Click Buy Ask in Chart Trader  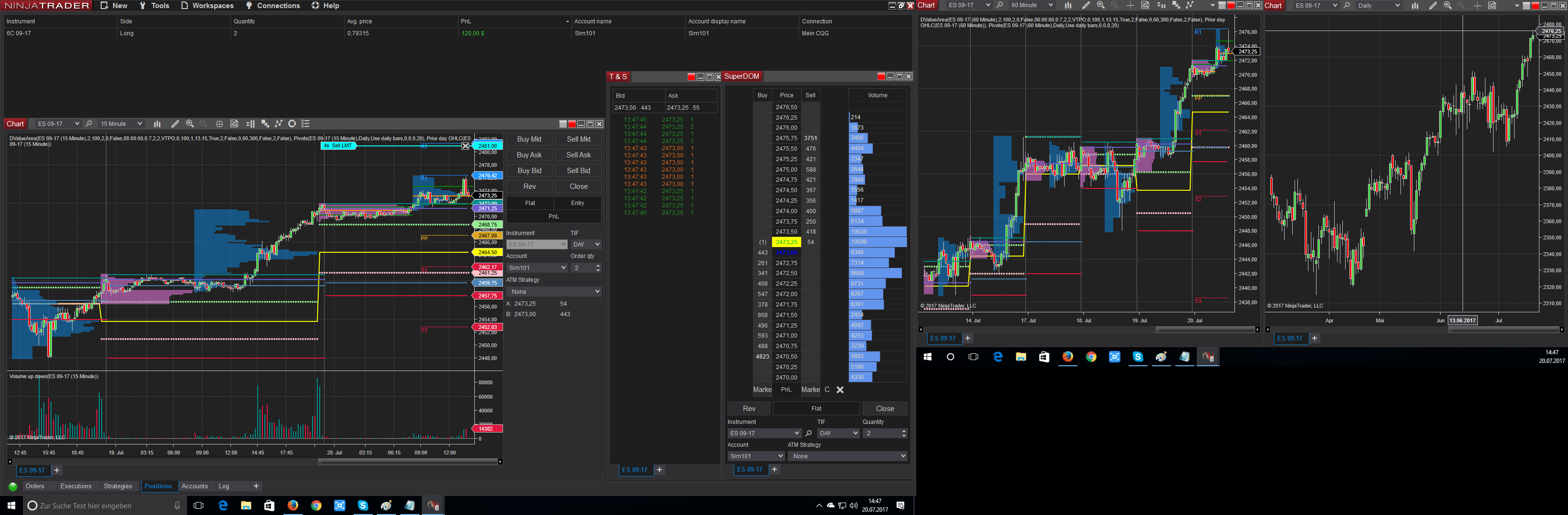pos(530,155)
